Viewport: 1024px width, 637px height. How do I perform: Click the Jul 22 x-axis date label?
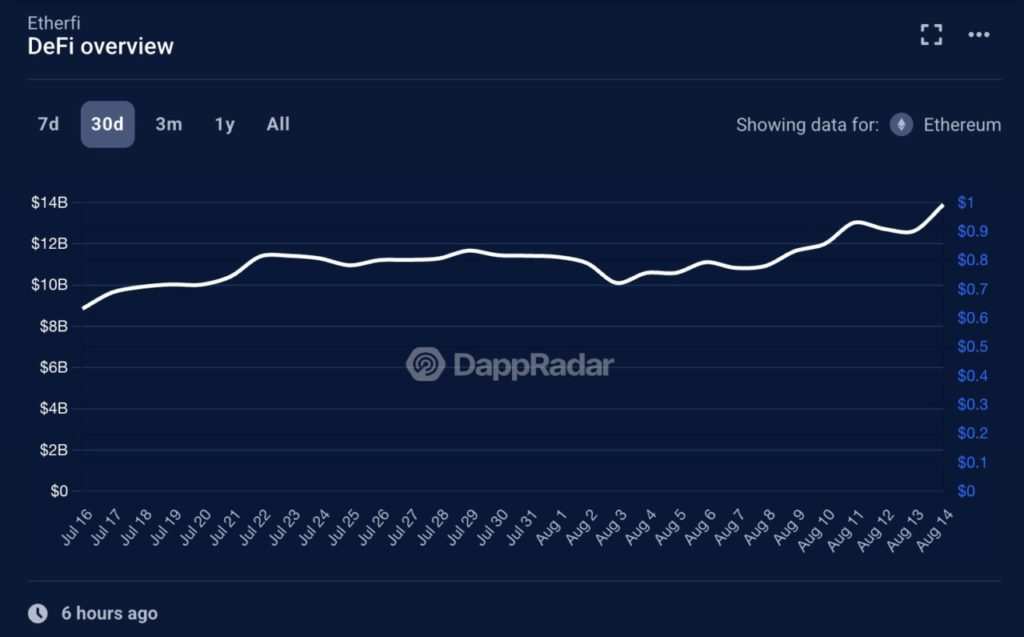point(254,528)
